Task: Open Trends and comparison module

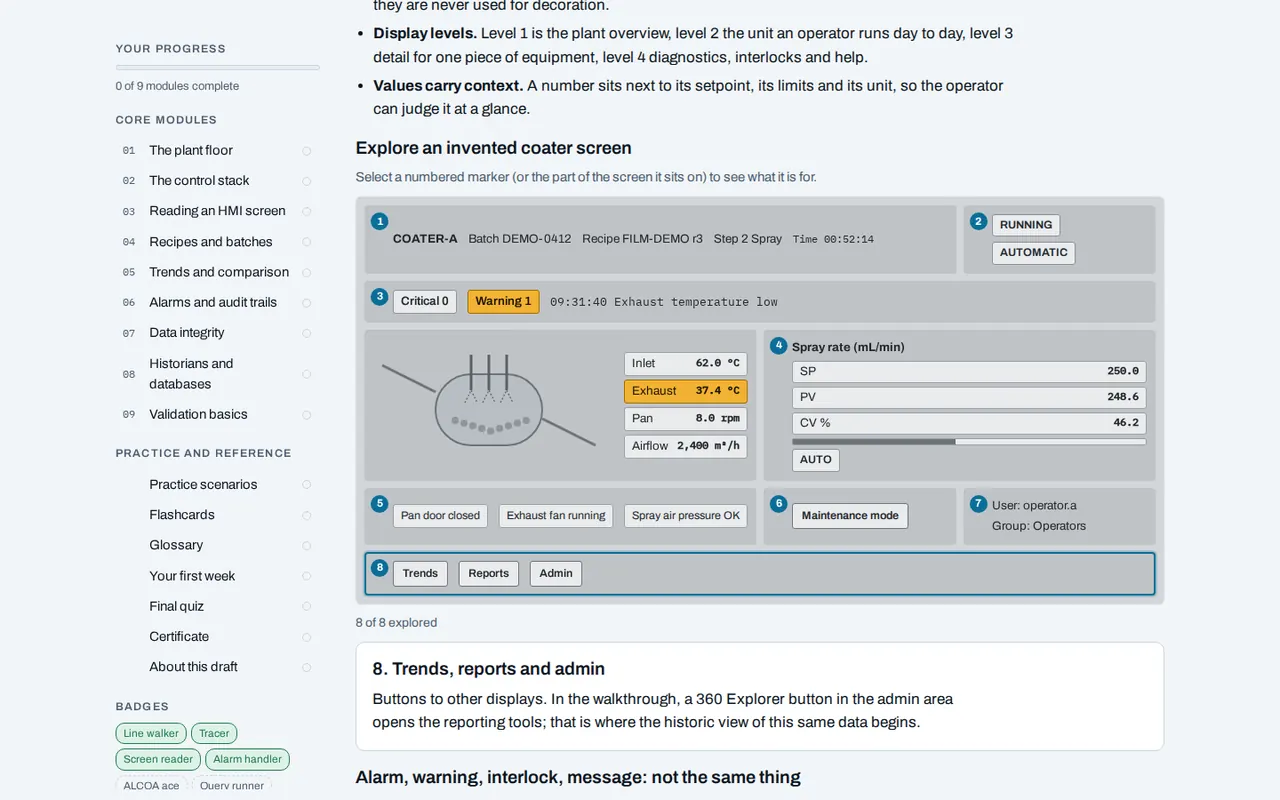Action: point(217,272)
